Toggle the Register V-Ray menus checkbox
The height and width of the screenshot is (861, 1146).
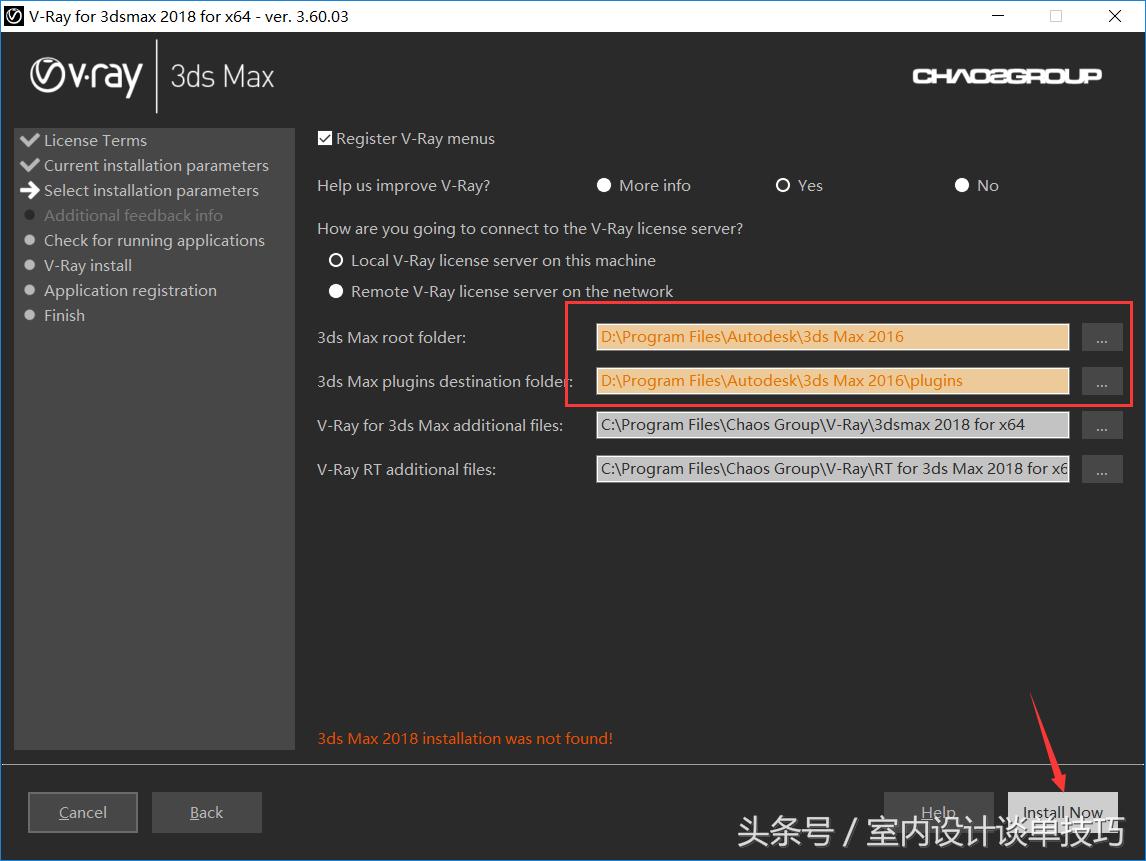point(325,138)
